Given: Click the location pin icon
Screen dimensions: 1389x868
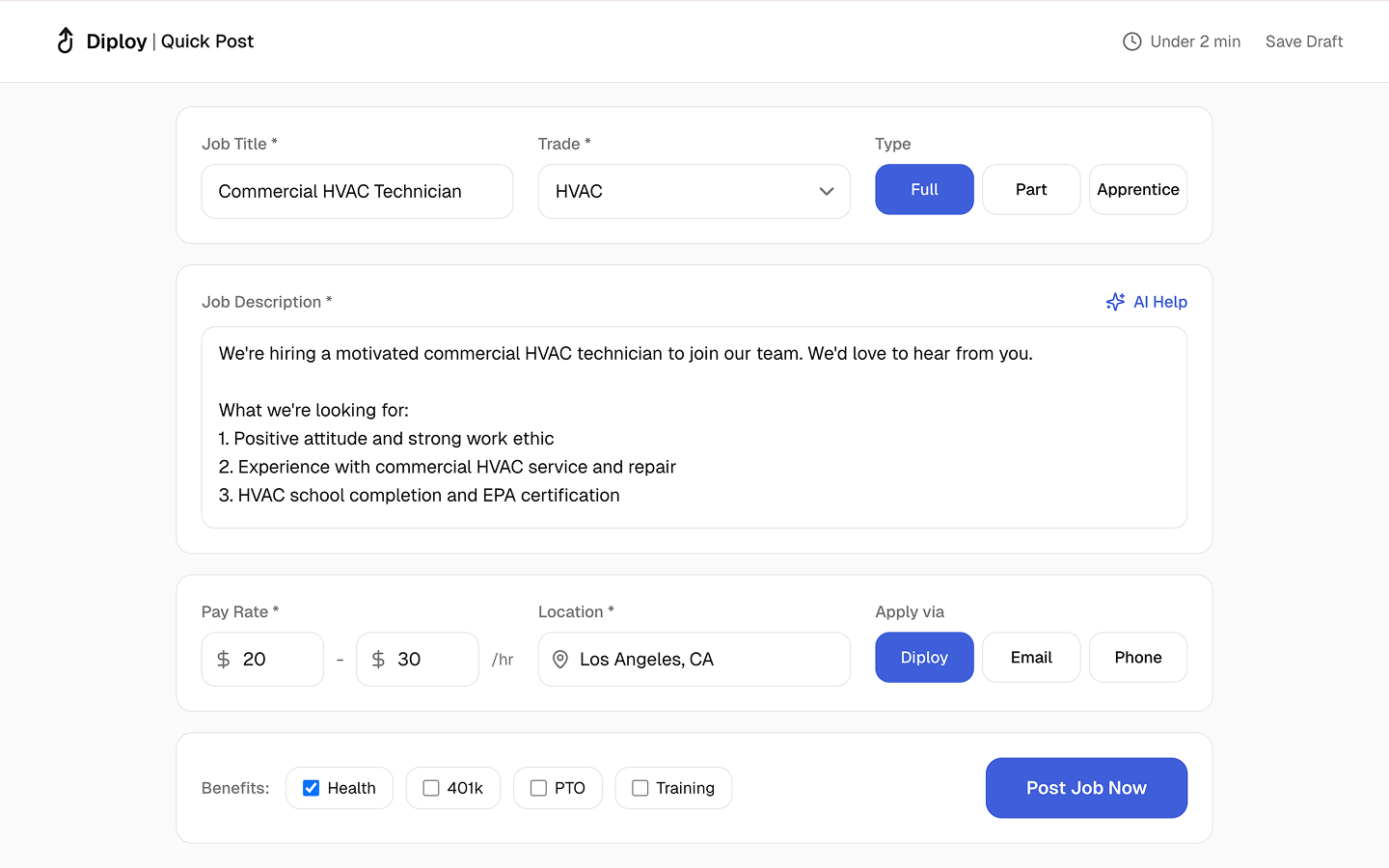Looking at the screenshot, I should (x=559, y=660).
